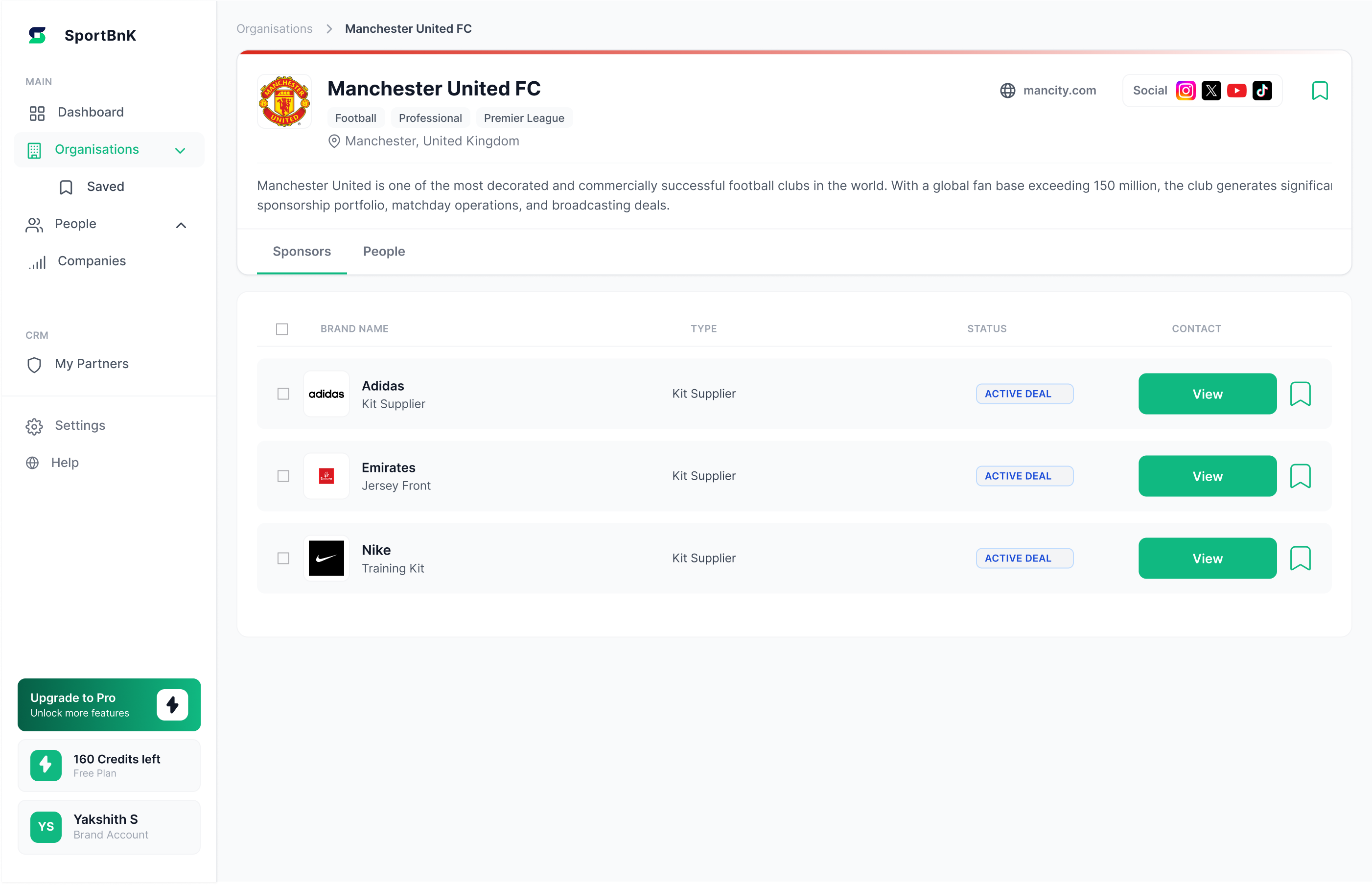The height and width of the screenshot is (885, 1372).
Task: Click the Emirates brand logo
Action: click(x=326, y=476)
